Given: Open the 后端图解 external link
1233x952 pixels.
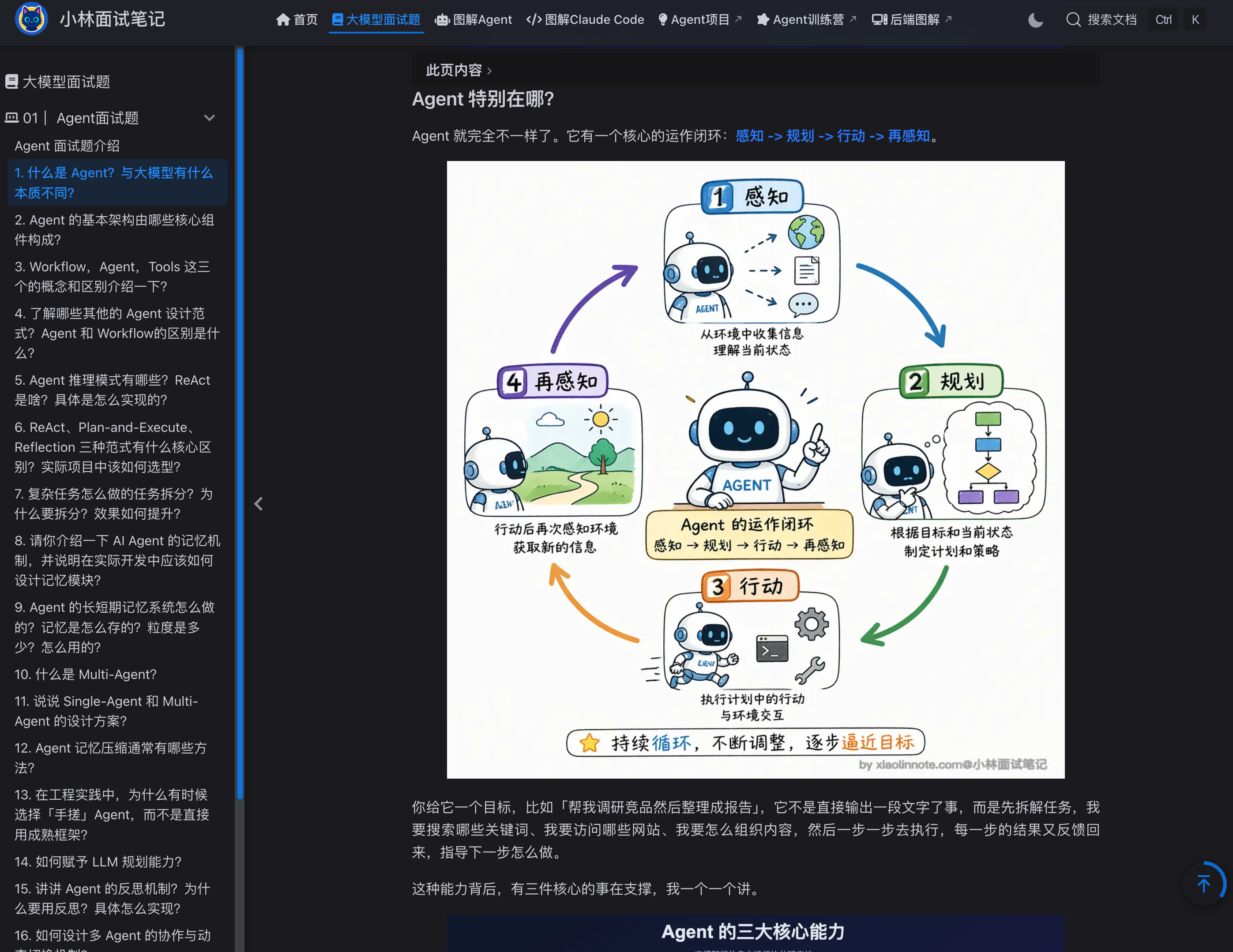Looking at the screenshot, I should 911,20.
